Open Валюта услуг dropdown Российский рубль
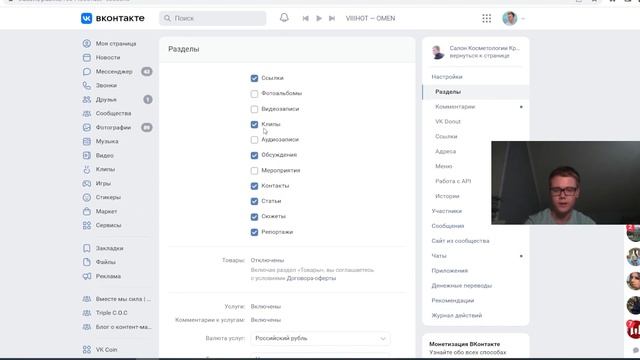Screen dimensions: 640x360 tap(320, 338)
